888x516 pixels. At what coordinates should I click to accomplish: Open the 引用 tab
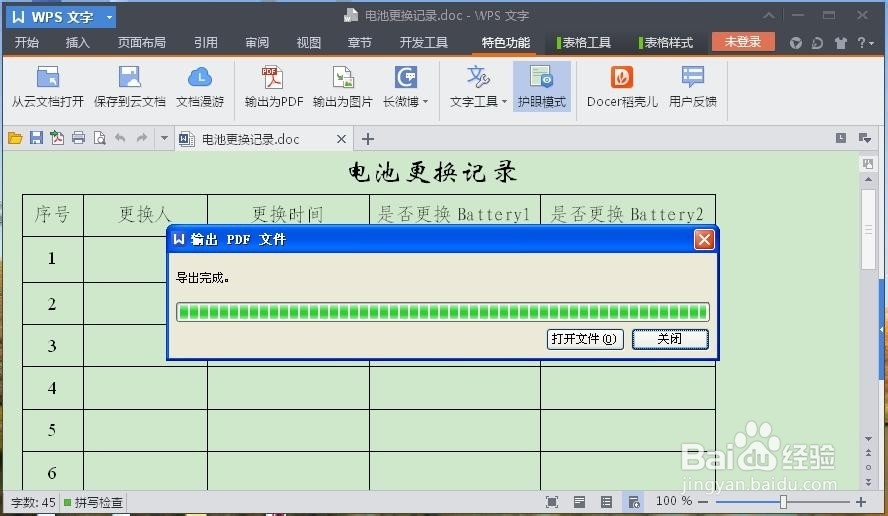coord(206,42)
